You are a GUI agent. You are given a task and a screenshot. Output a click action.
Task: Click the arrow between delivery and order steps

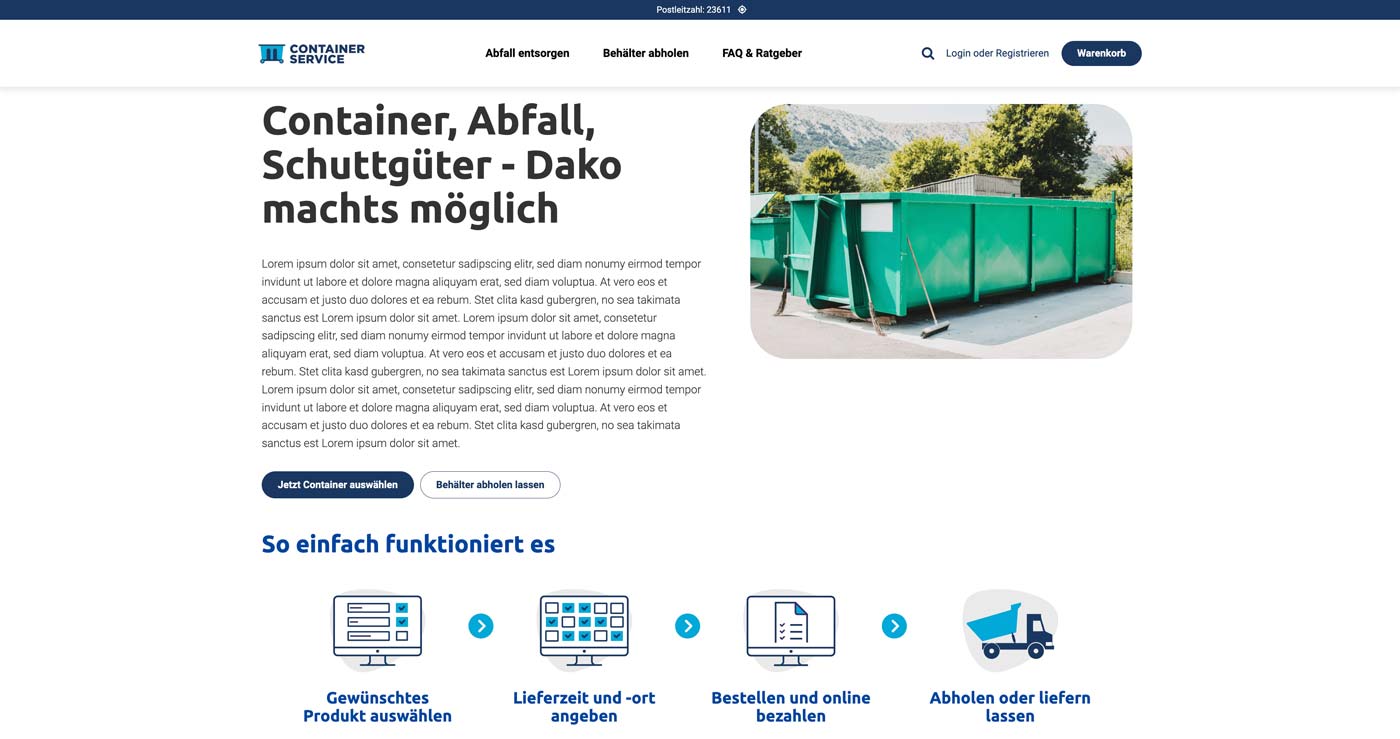[x=688, y=626]
